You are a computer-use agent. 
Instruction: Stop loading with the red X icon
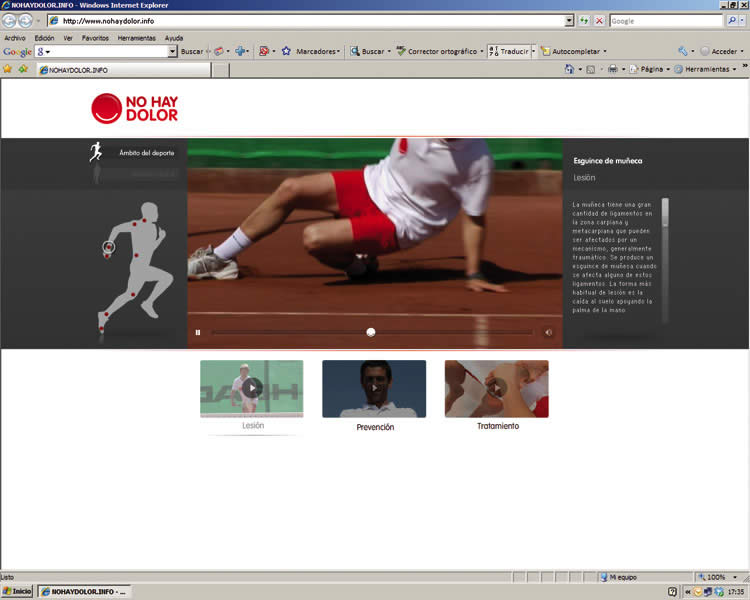tap(599, 21)
